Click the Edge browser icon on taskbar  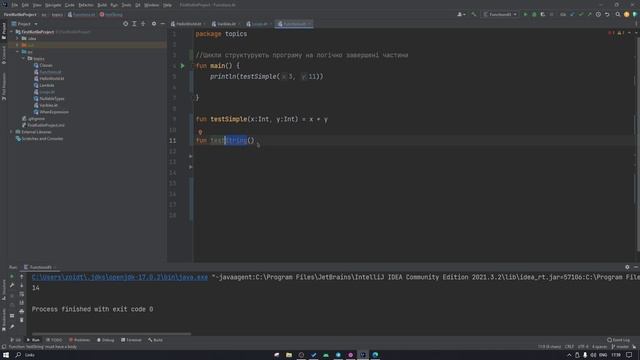click(375, 355)
